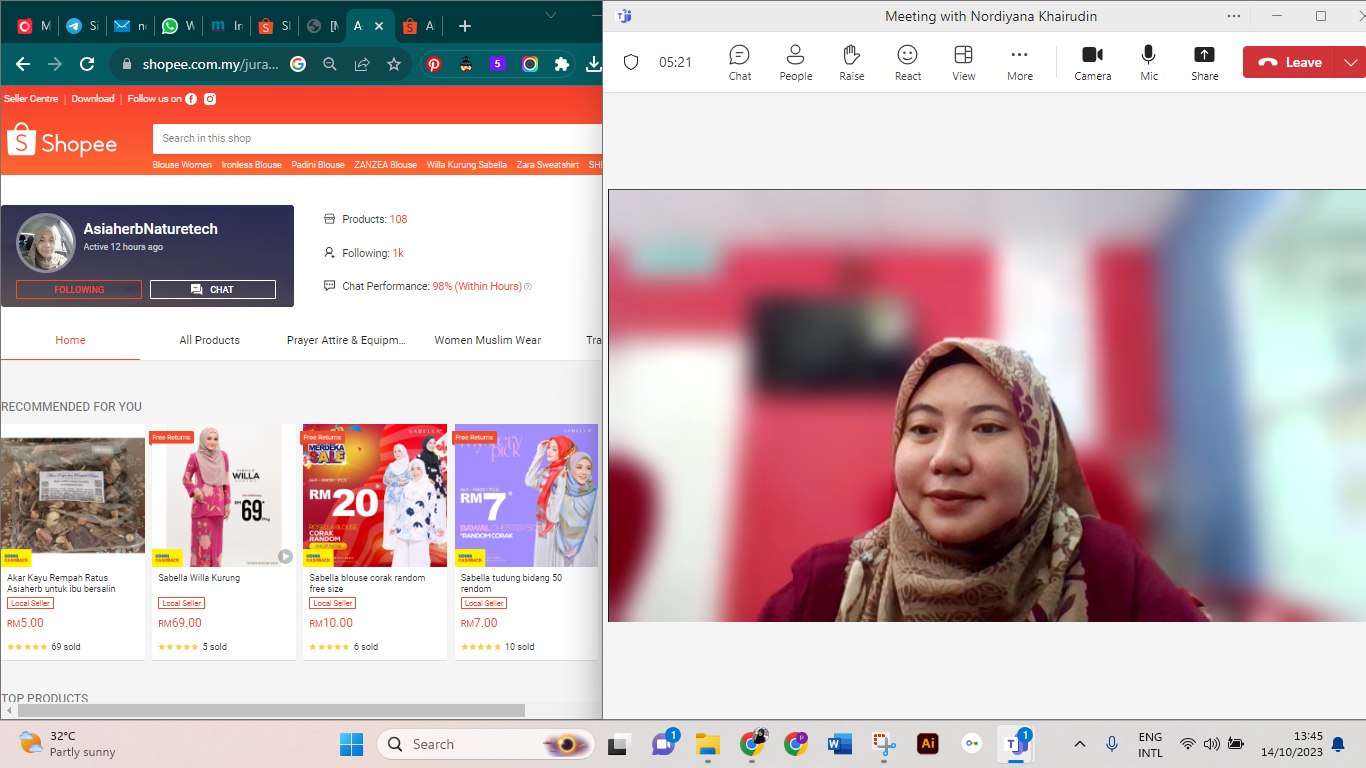Image resolution: width=1366 pixels, height=768 pixels.
Task: Open shield meeting info icon in Teams
Action: [630, 62]
